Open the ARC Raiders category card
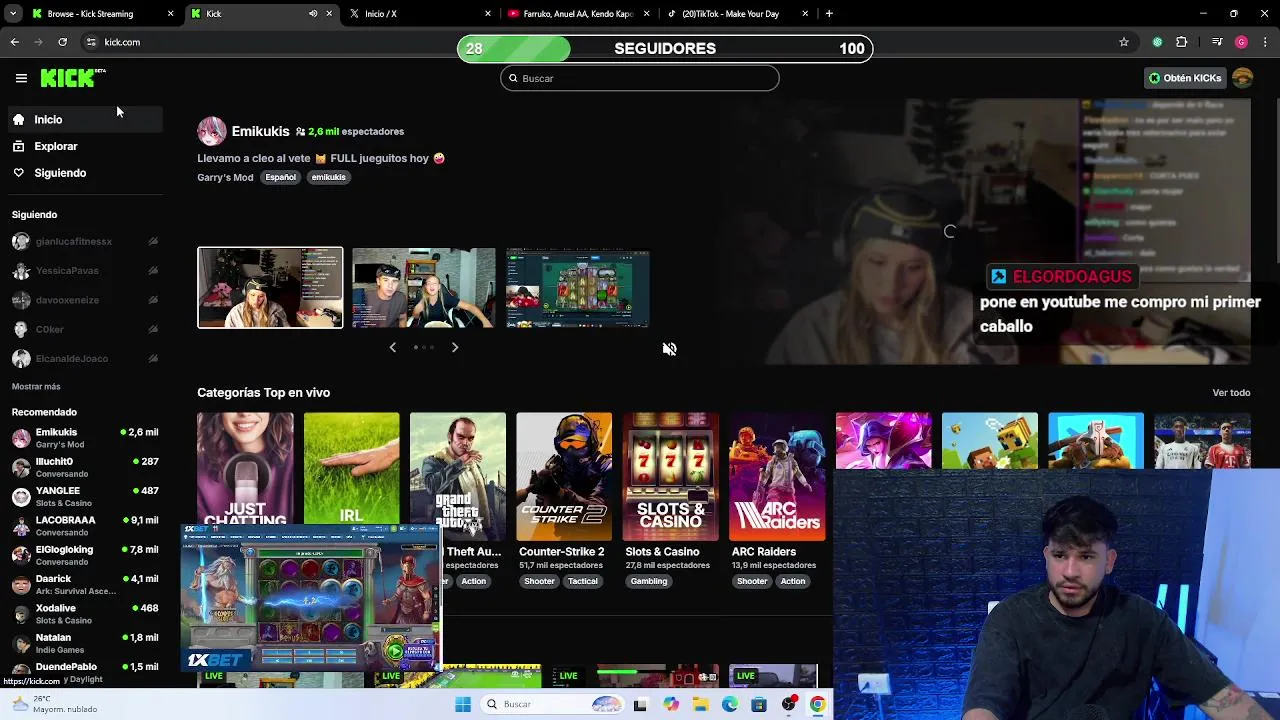 click(x=777, y=476)
